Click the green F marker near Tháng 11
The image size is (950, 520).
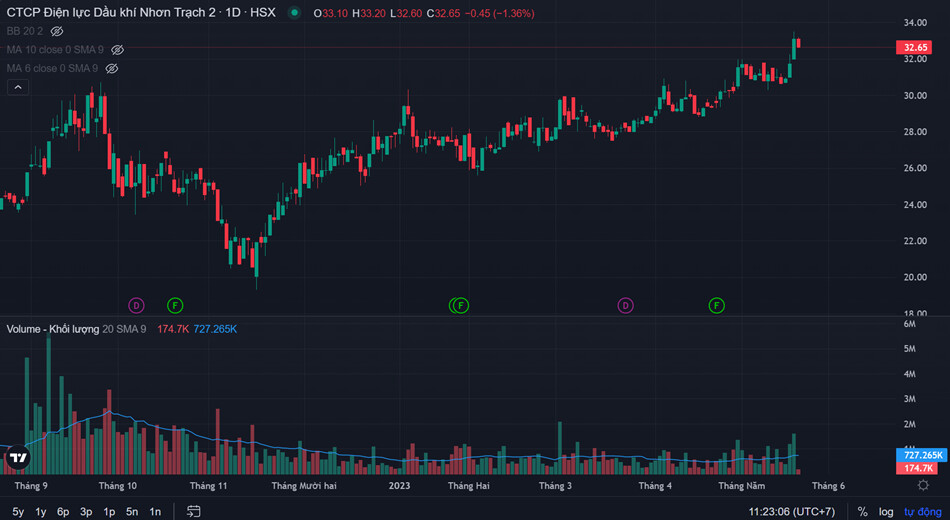175,305
